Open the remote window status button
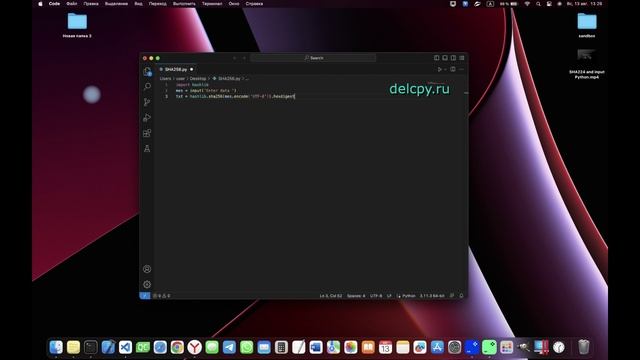 point(145,296)
